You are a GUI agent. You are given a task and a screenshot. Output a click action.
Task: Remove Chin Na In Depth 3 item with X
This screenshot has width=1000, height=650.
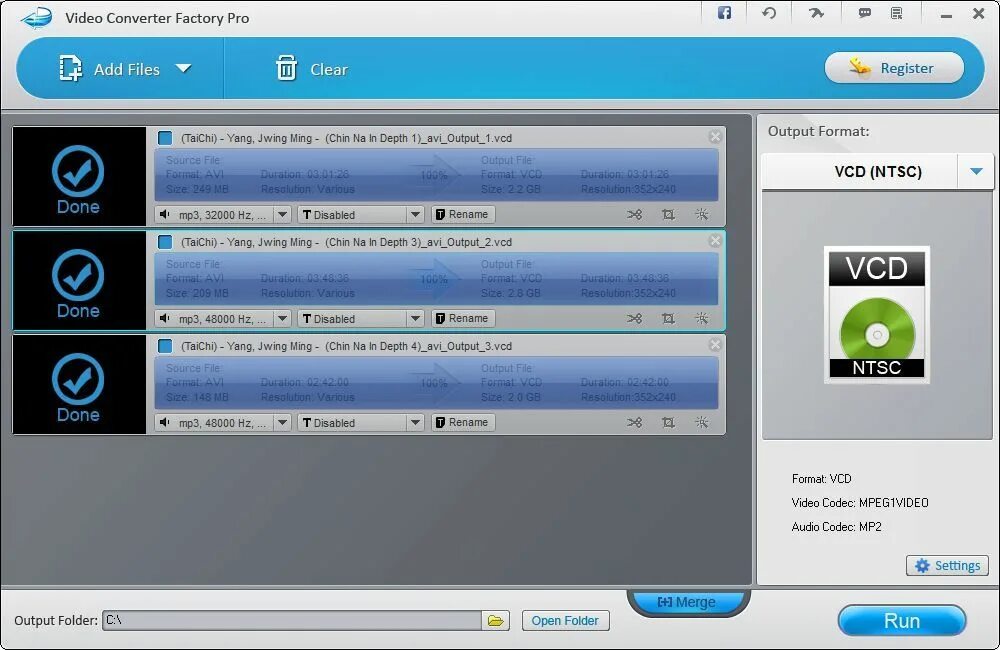click(715, 240)
